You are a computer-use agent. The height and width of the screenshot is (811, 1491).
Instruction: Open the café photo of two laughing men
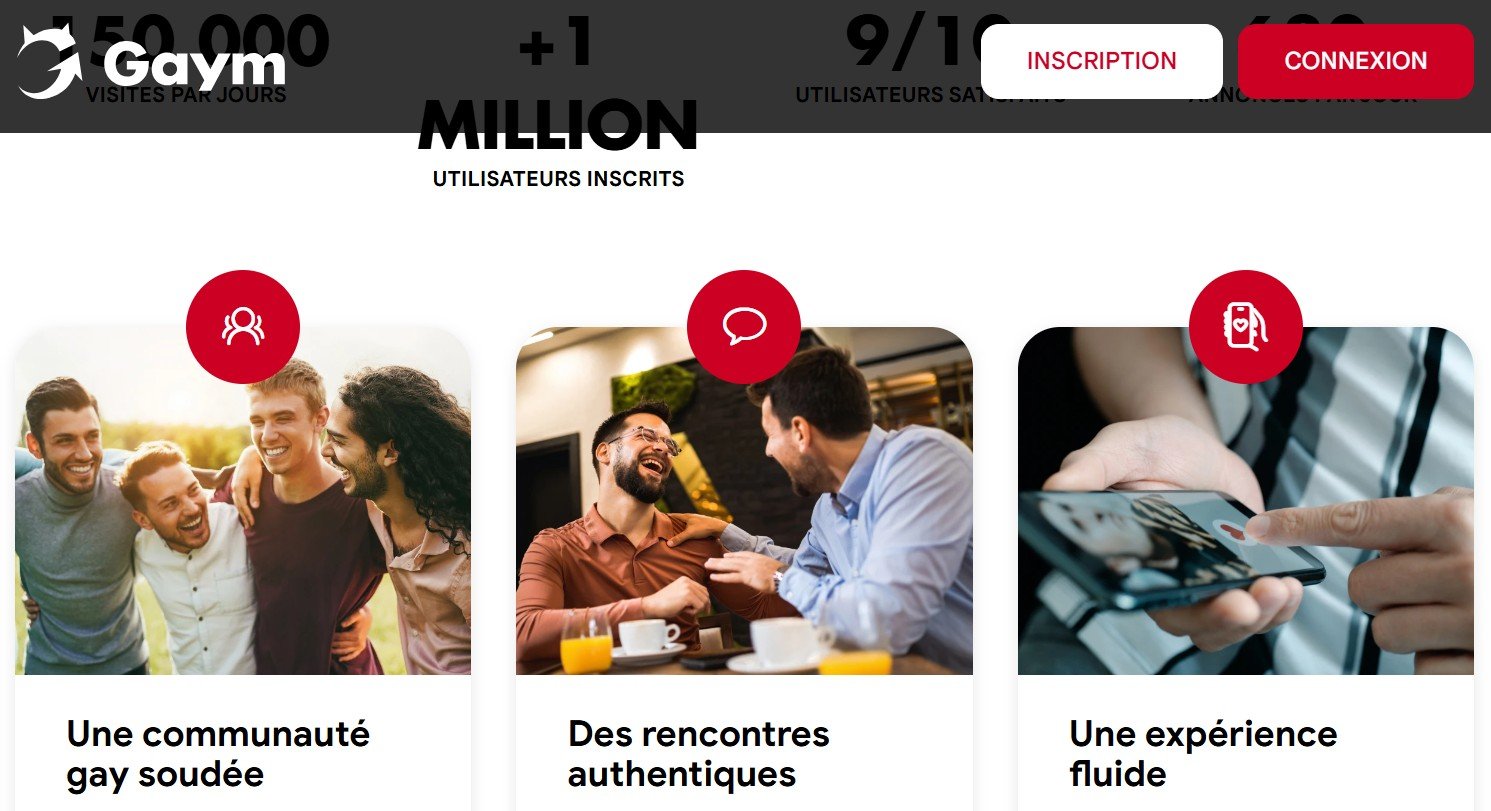[x=744, y=501]
